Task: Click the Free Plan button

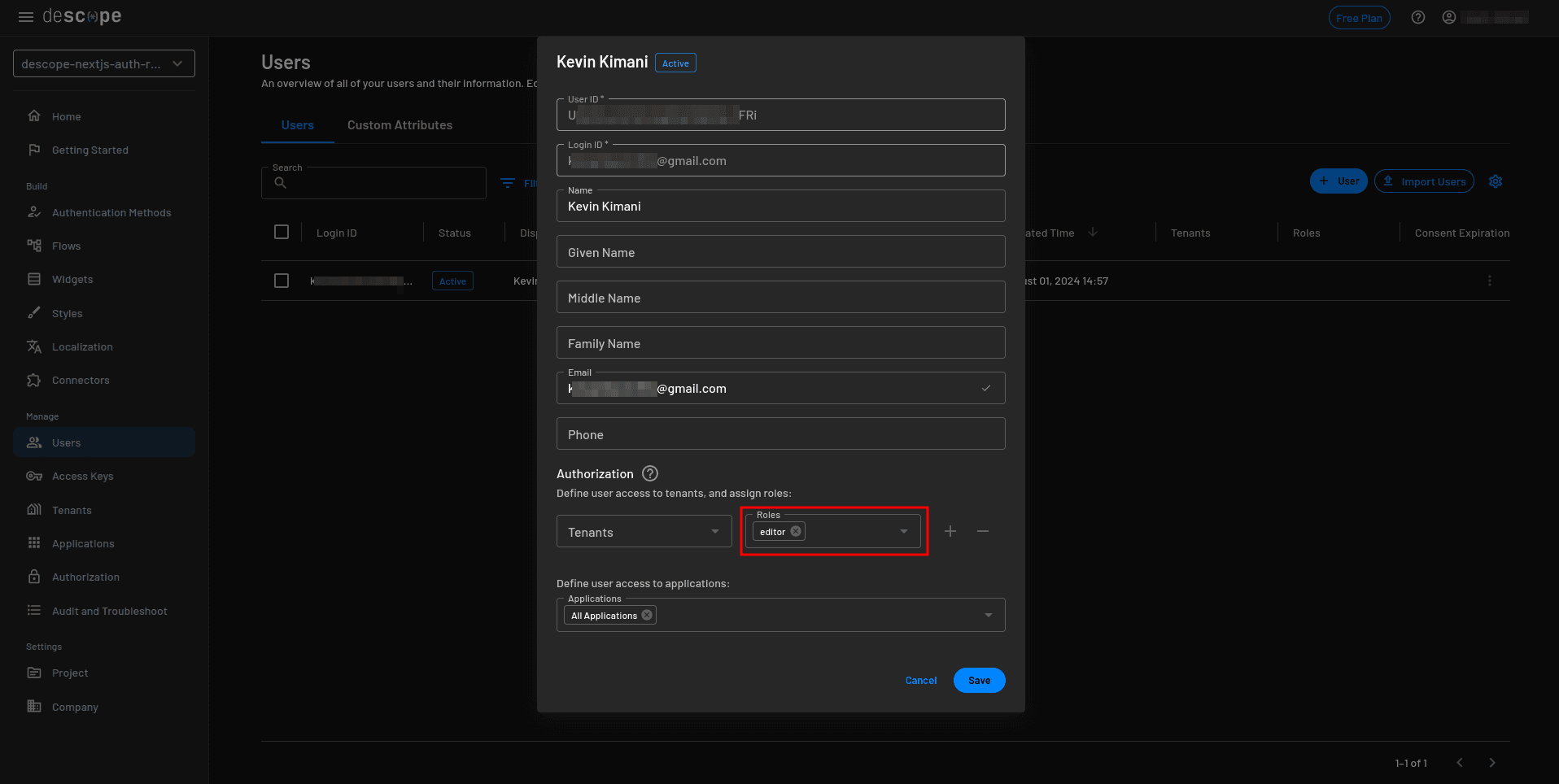Action: 1359,16
